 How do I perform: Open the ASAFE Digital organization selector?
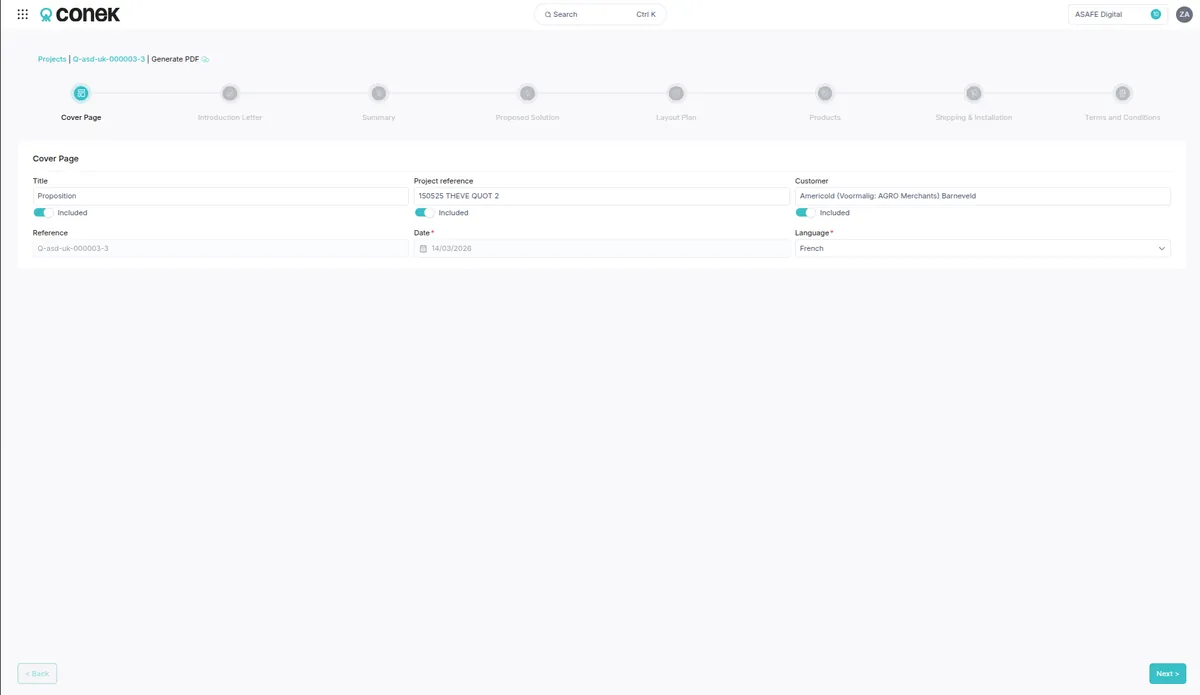pos(1117,14)
